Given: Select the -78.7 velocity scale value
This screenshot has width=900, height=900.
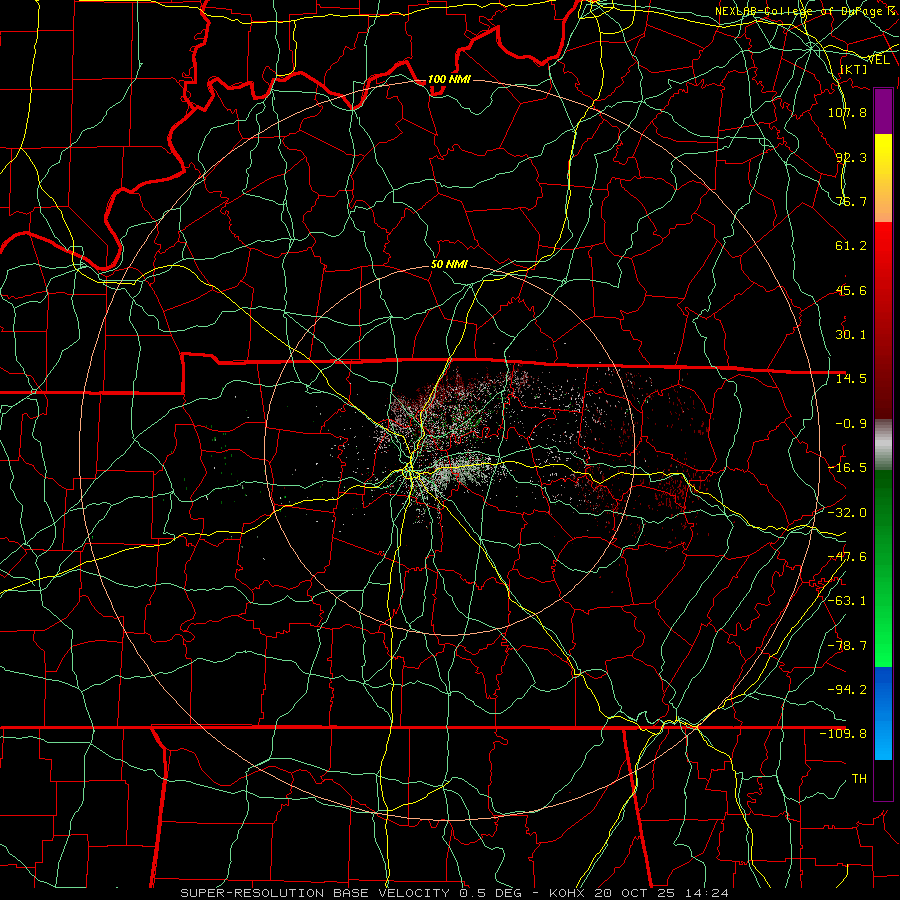Looking at the screenshot, I should pos(847,645).
